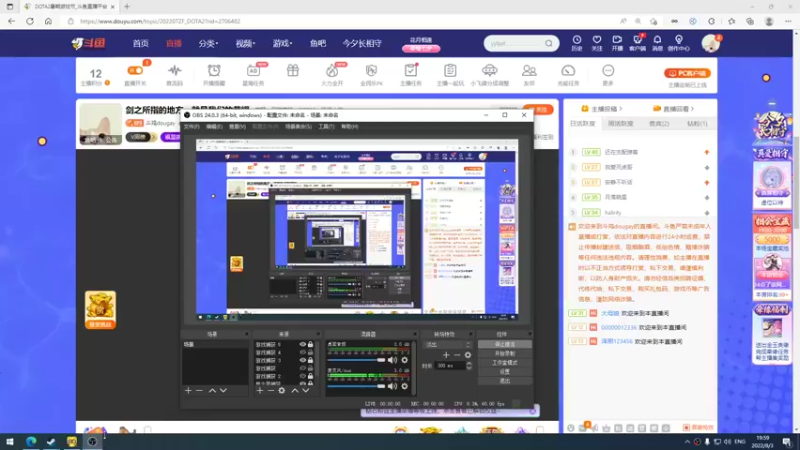The width and height of the screenshot is (800, 450).
Task: Toggle lock on 窗口捕获 3 source
Action: (x=310, y=360)
